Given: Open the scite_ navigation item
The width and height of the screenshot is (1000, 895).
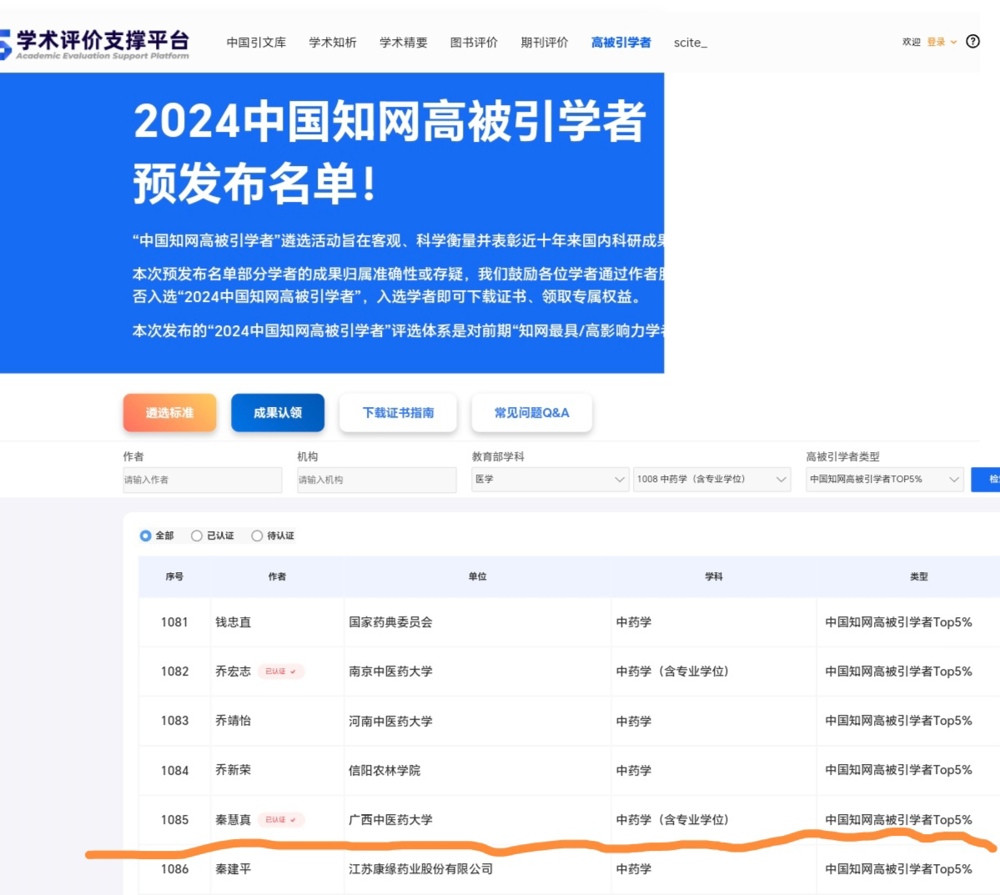Looking at the screenshot, I should point(690,43).
